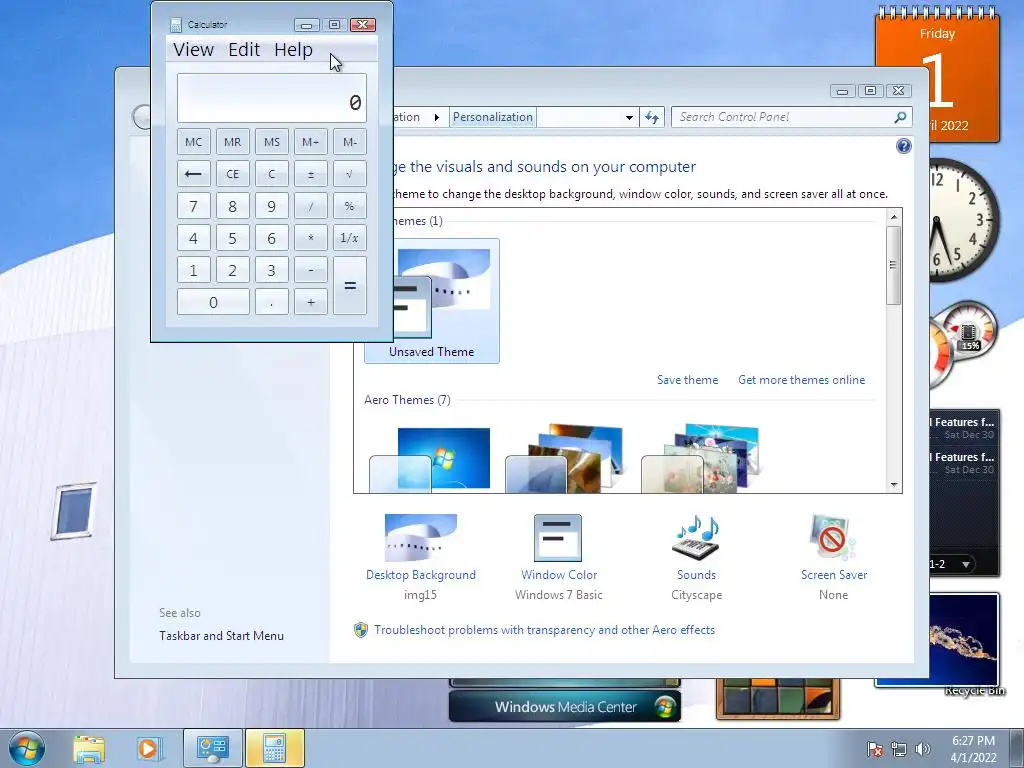Viewport: 1024px width, 768px height.
Task: Expand the feed gadget 1-2 page dropdown
Action: pos(965,564)
